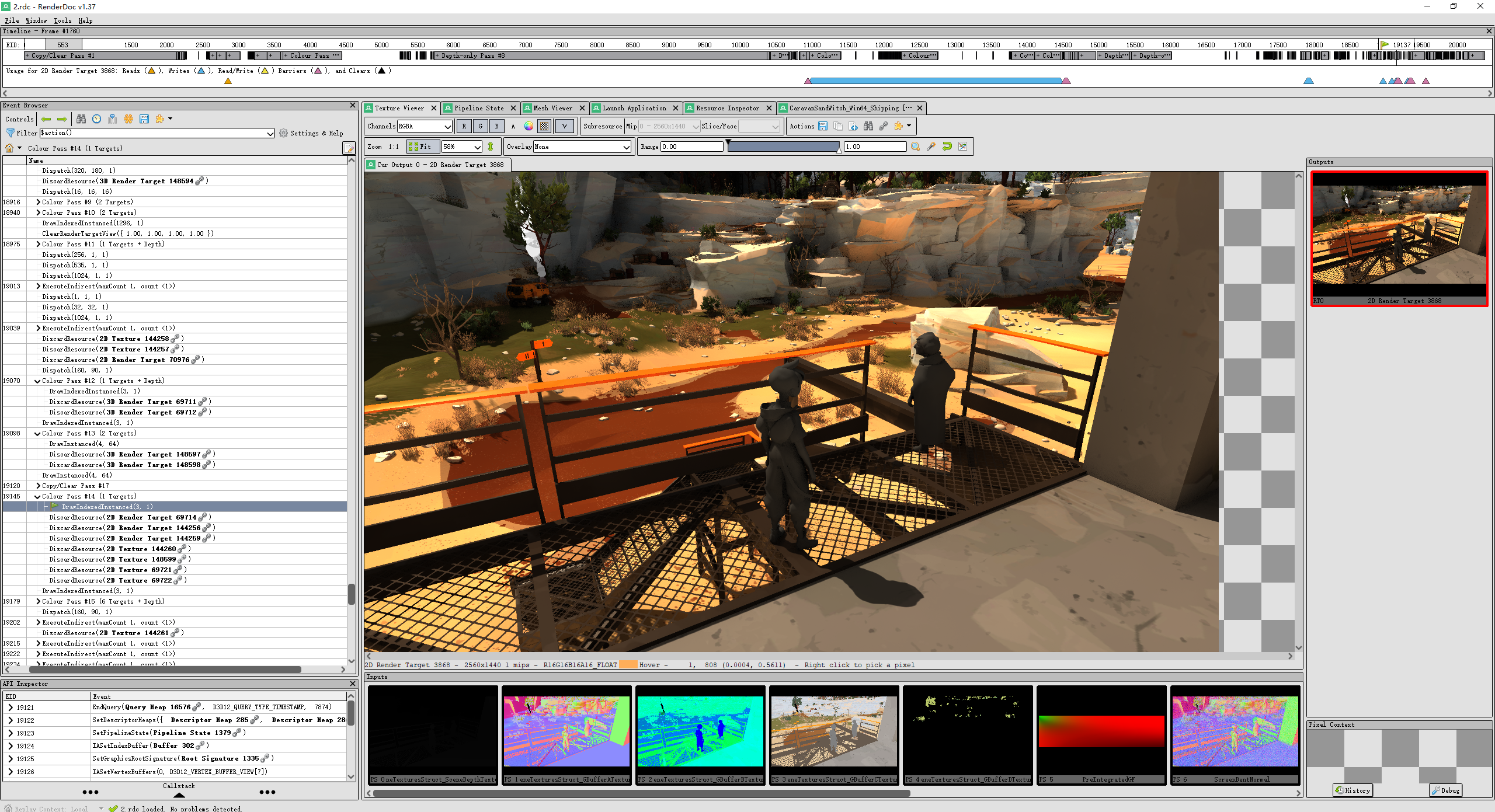Click the History button in Pixel Context
The height and width of the screenshot is (812, 1495).
(x=1353, y=790)
